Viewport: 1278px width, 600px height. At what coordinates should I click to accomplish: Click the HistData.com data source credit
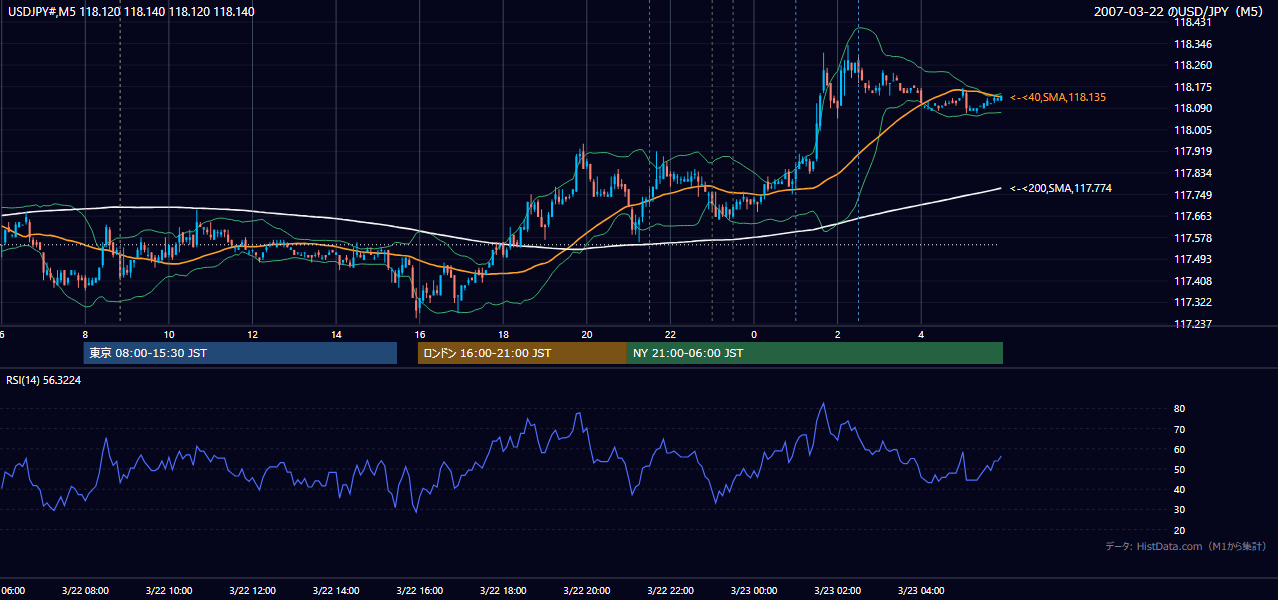(1185, 546)
